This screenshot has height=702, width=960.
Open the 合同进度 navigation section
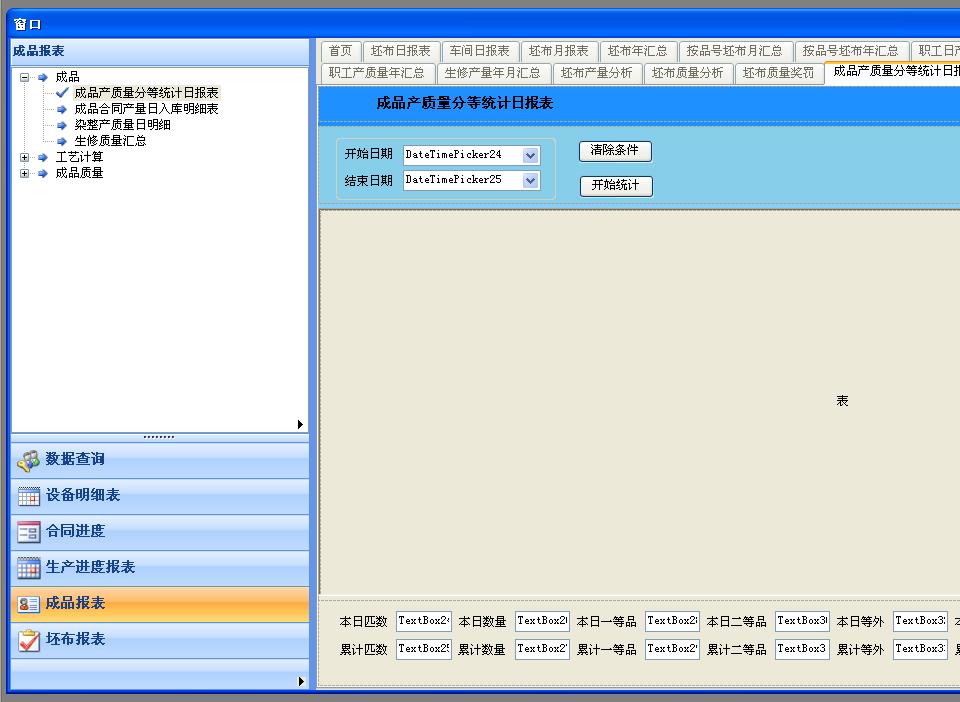coord(160,532)
